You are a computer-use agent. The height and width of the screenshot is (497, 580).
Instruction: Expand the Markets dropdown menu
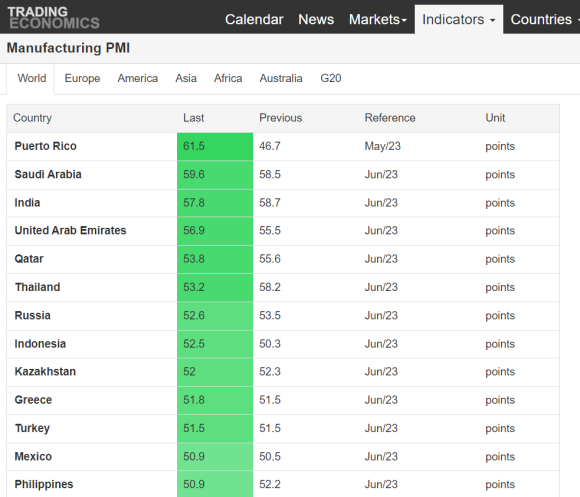pyautogui.click(x=378, y=19)
